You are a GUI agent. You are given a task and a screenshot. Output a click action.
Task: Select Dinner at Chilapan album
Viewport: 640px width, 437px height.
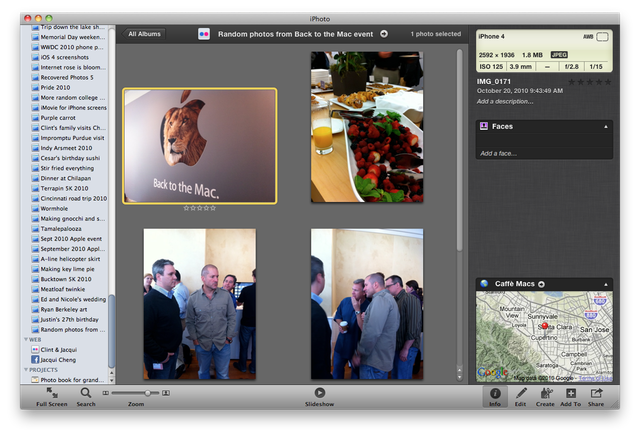[67, 178]
